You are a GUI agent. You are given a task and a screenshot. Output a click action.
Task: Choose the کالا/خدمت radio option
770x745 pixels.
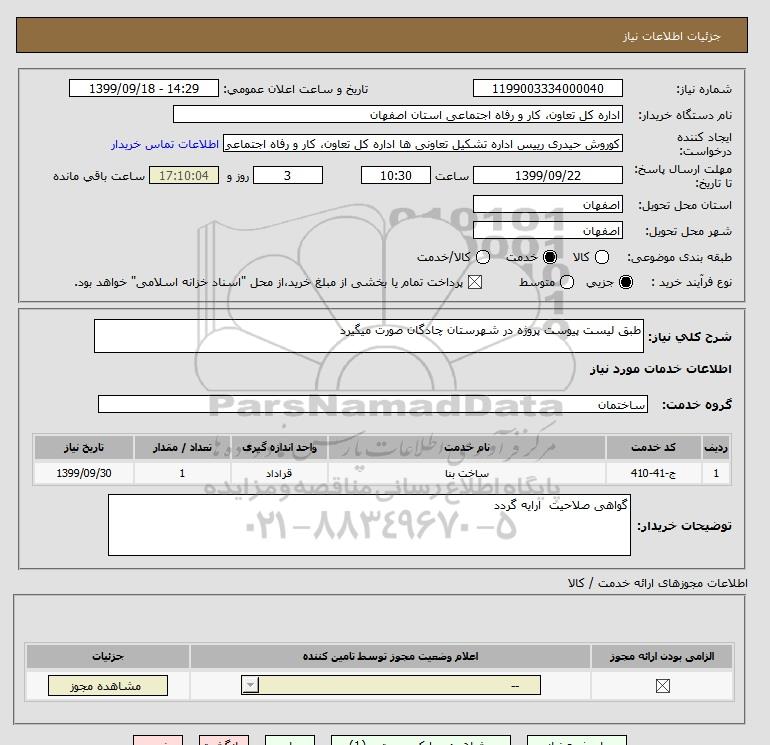(483, 257)
